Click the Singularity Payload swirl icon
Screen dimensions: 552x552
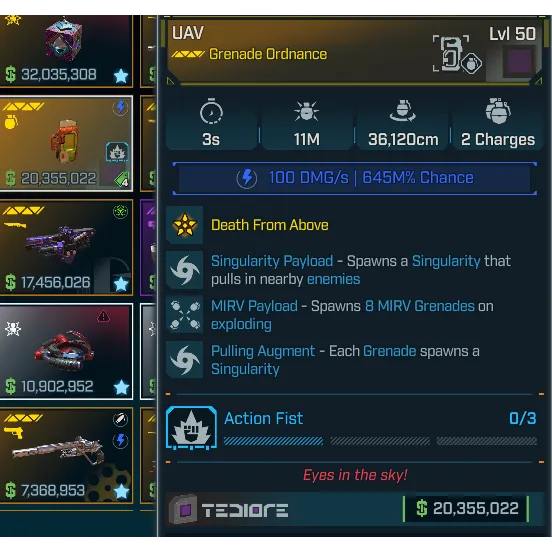(184, 270)
